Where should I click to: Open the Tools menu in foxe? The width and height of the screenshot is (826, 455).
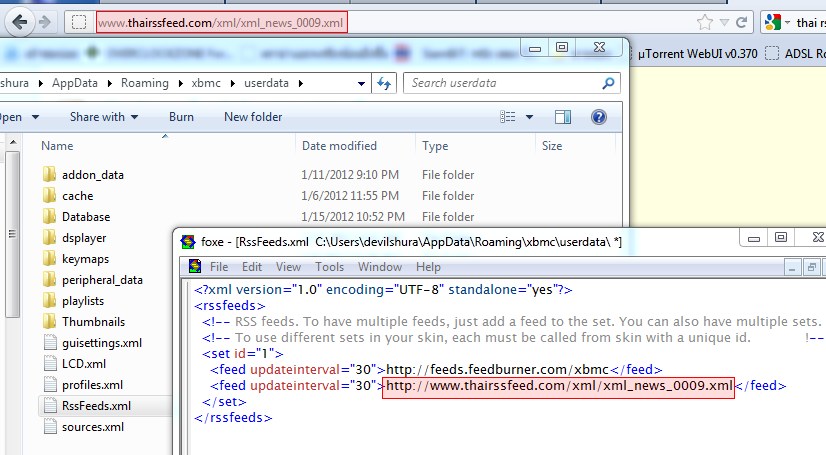click(x=329, y=267)
